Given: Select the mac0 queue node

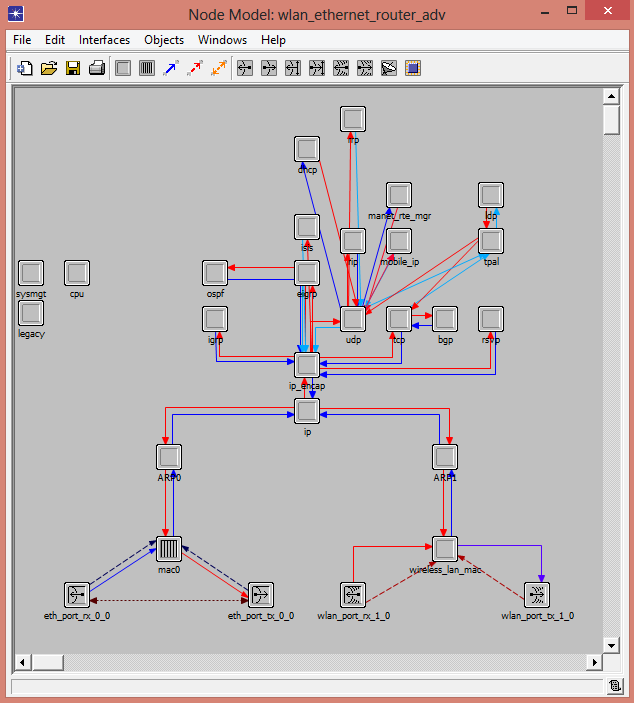Looking at the screenshot, I should (169, 549).
